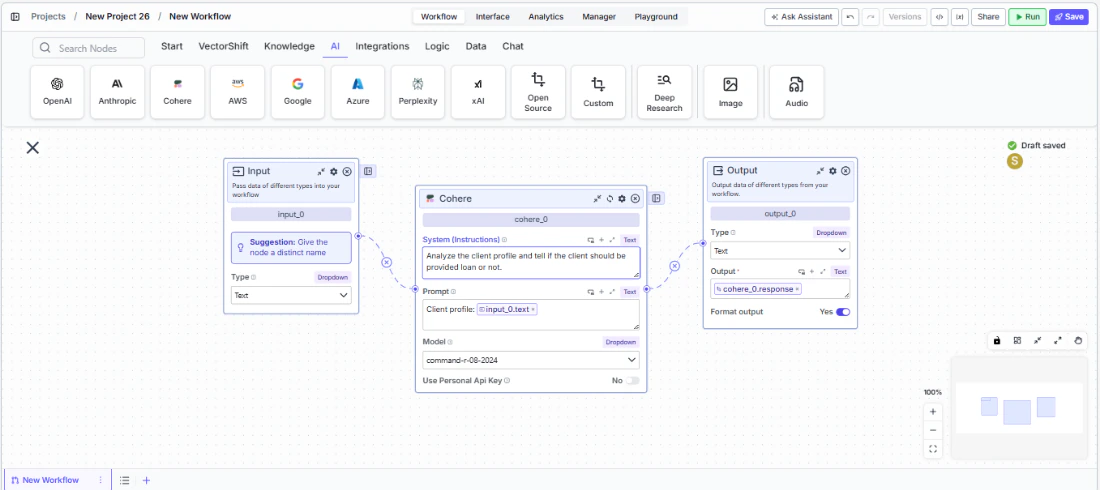The image size is (1100, 490).
Task: Save the workflow
Action: (x=1068, y=17)
